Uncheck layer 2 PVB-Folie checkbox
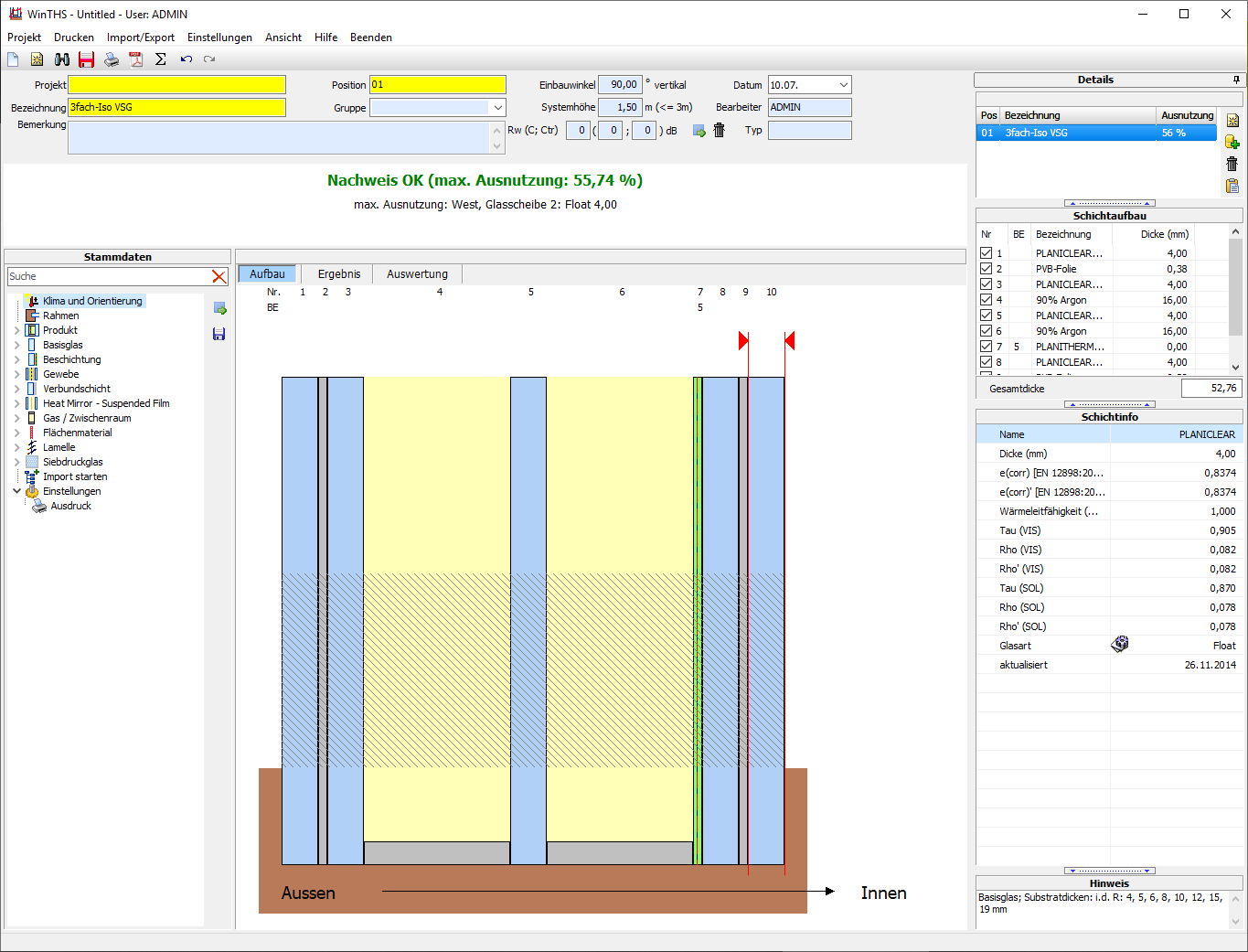The width and height of the screenshot is (1248, 952). pyautogui.click(x=987, y=269)
